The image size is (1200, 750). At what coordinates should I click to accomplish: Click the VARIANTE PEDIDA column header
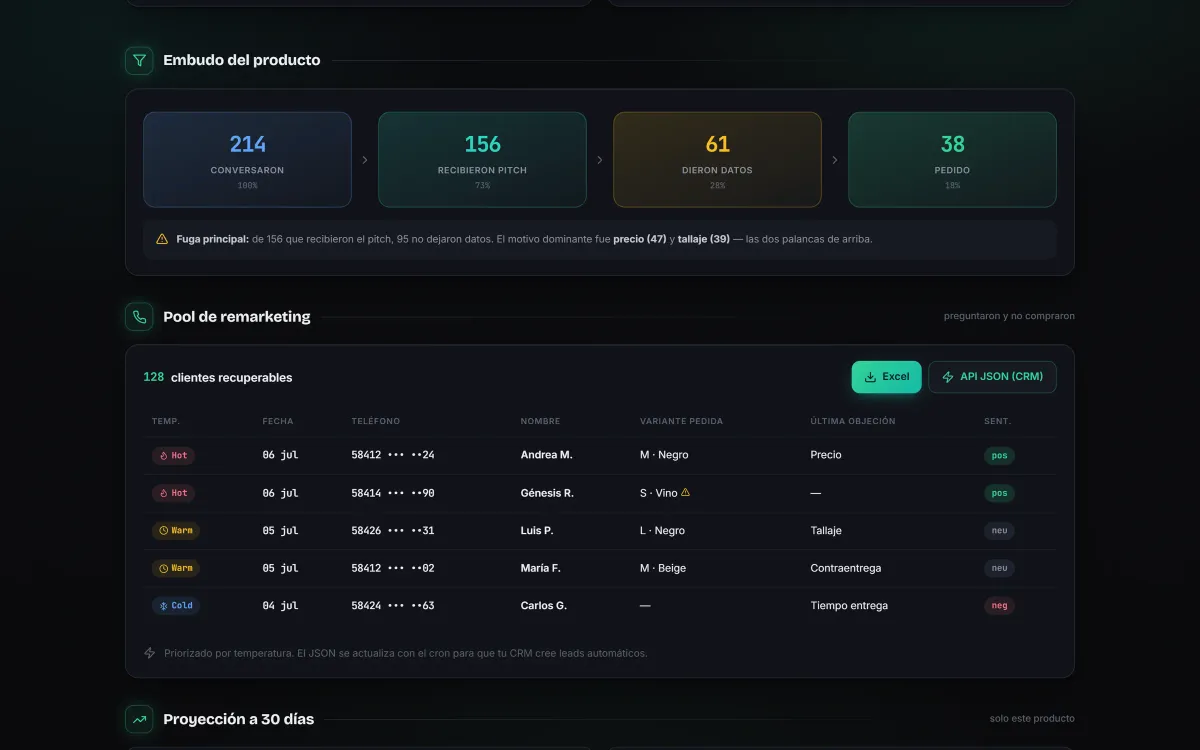(x=681, y=421)
